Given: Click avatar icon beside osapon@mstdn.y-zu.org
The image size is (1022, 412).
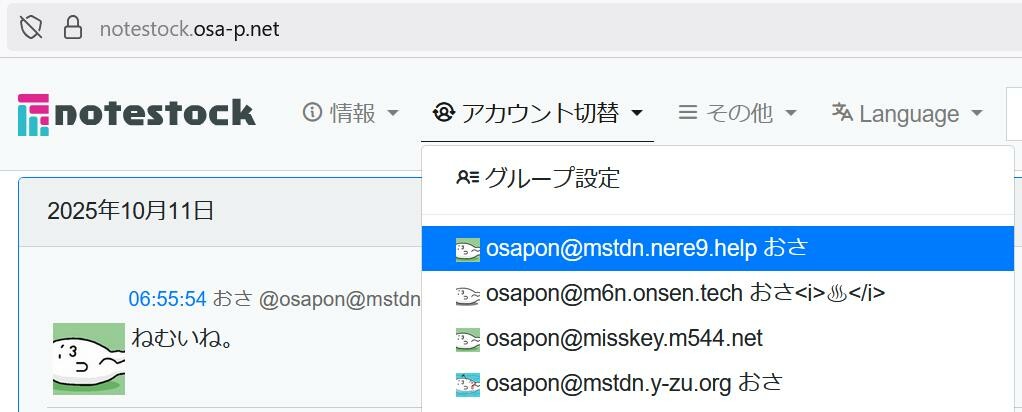Looking at the screenshot, I should coord(468,384).
